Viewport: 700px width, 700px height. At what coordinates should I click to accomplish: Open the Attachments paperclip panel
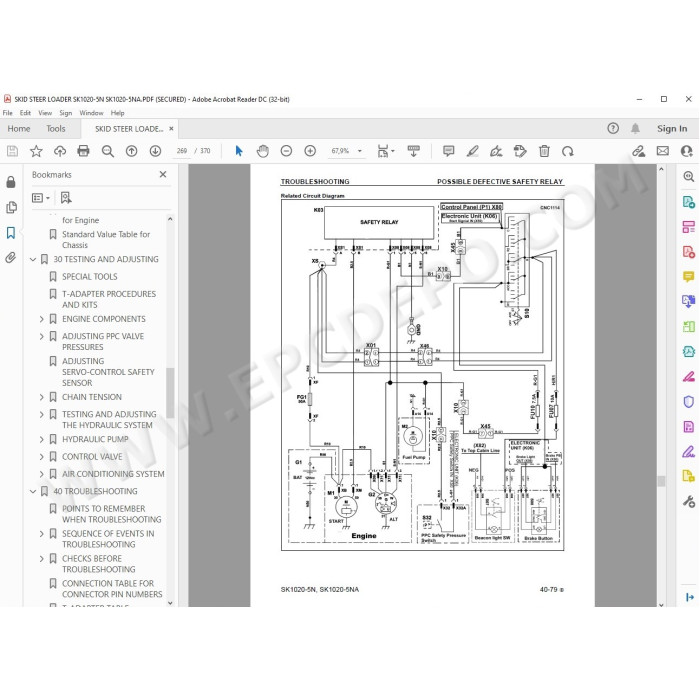(11, 258)
